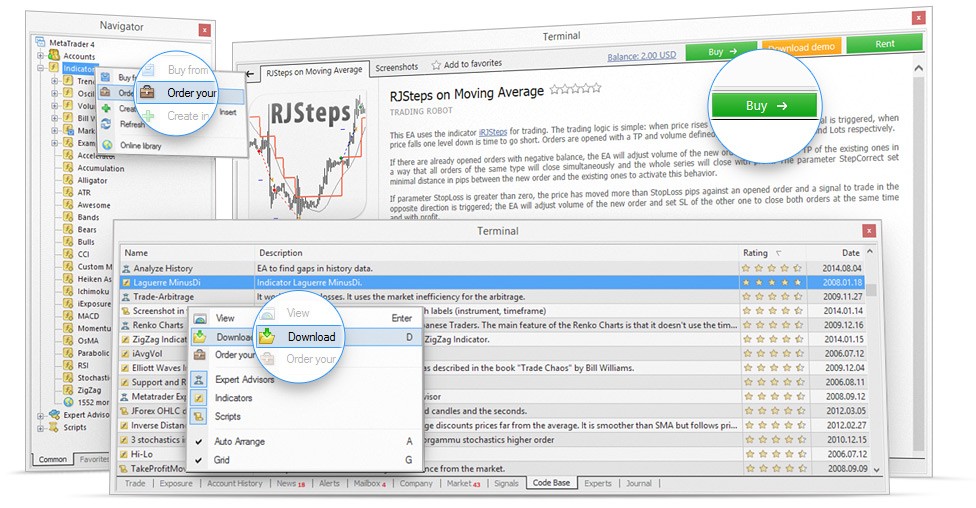Click the Order your briefcase icon
The height and width of the screenshot is (508, 976).
pyautogui.click(x=148, y=93)
